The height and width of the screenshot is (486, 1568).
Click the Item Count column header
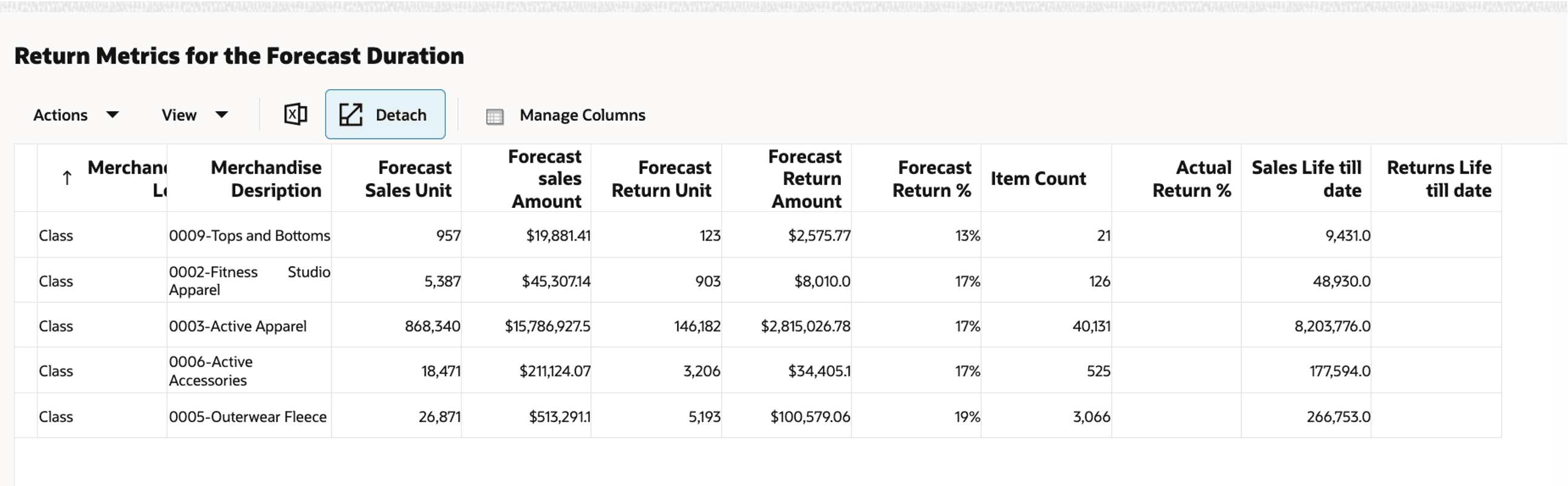[1047, 178]
